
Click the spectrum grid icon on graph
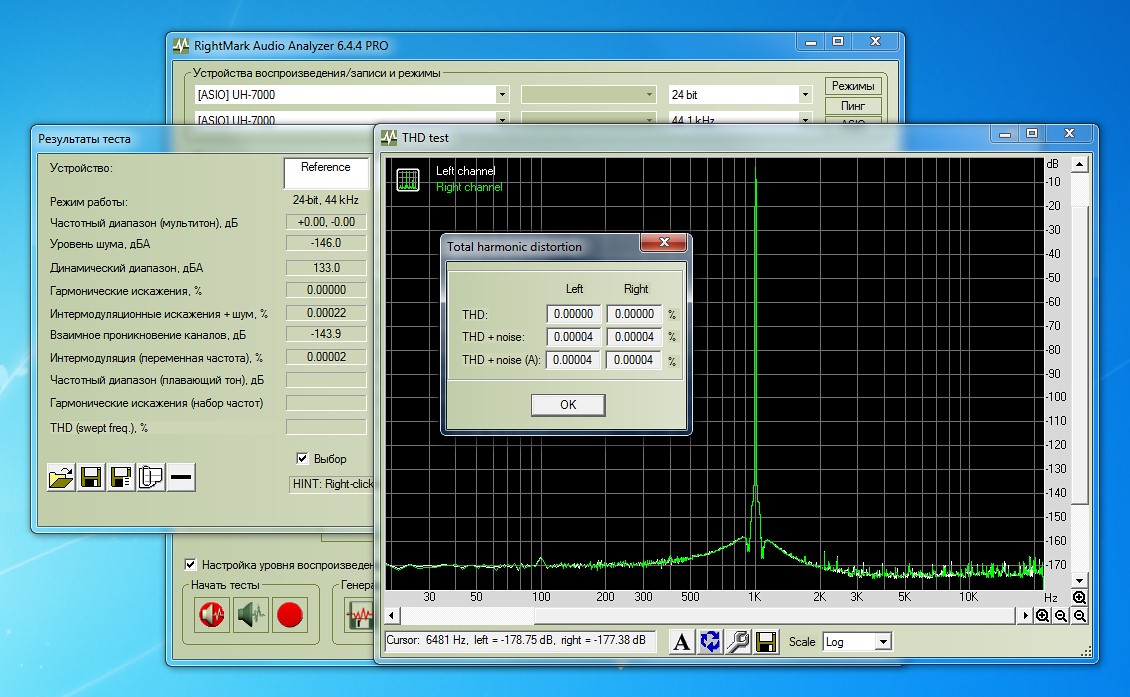pyautogui.click(x=408, y=180)
